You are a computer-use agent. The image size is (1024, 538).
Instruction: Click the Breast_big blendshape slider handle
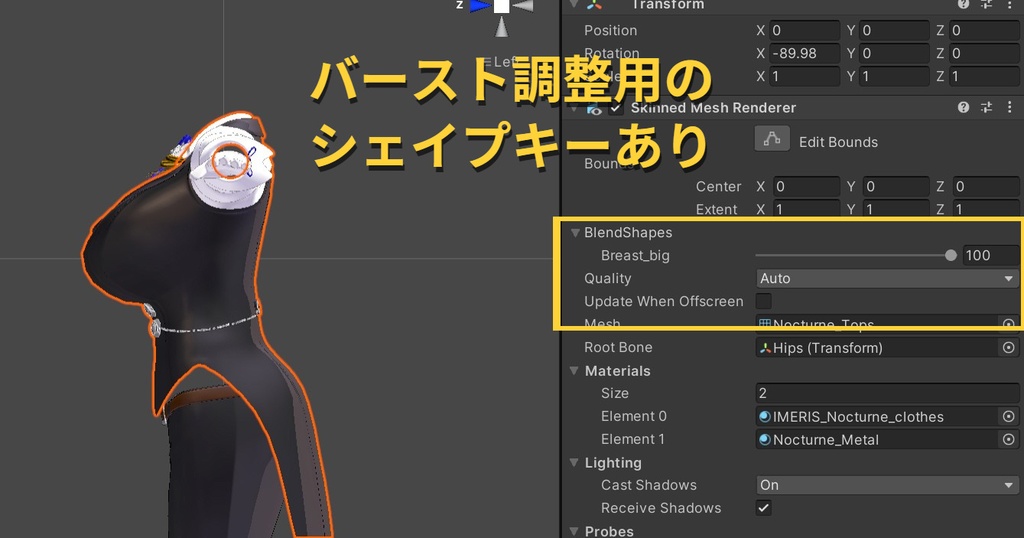pyautogui.click(x=950, y=255)
